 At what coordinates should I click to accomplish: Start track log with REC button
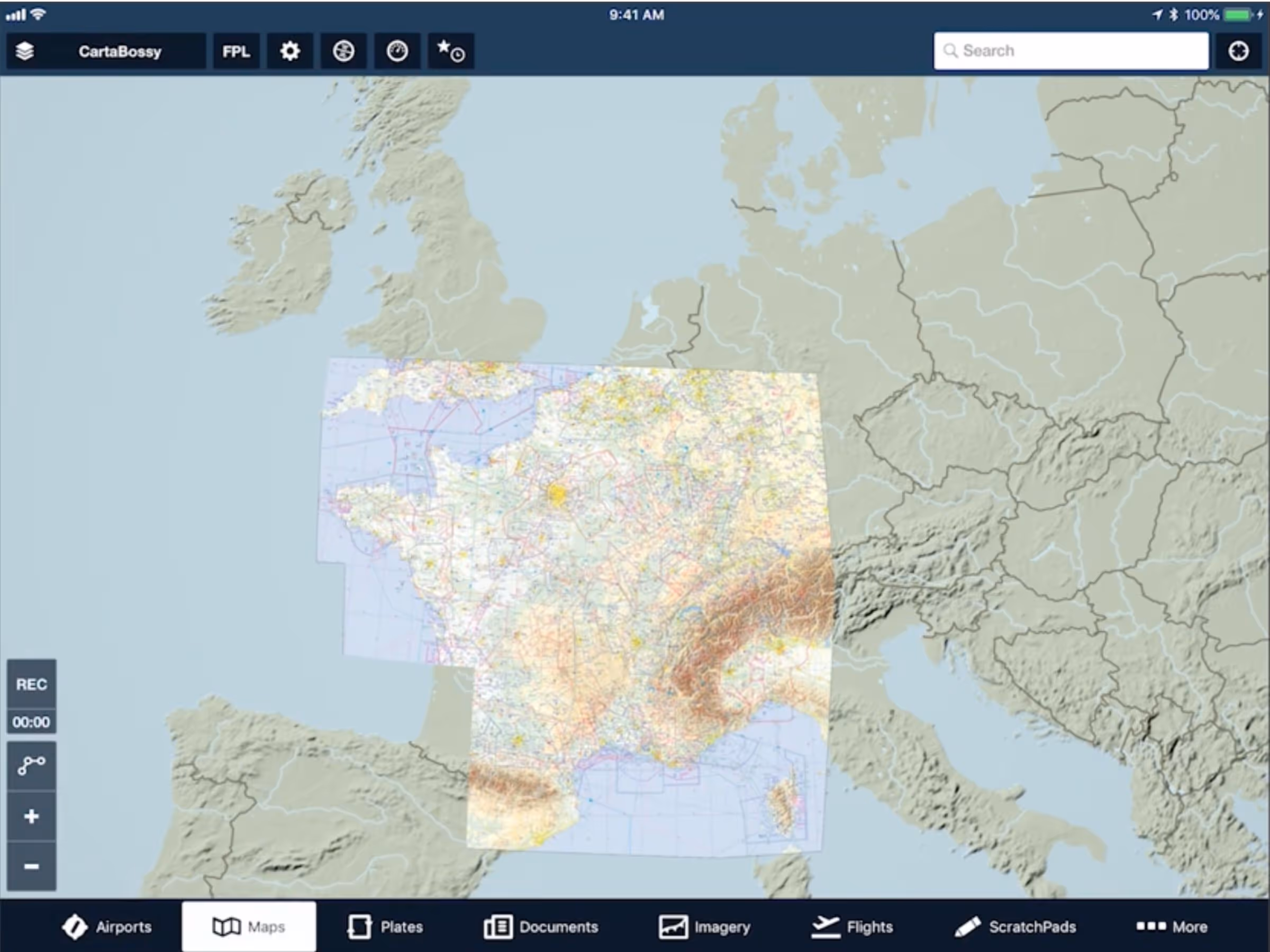coord(32,684)
